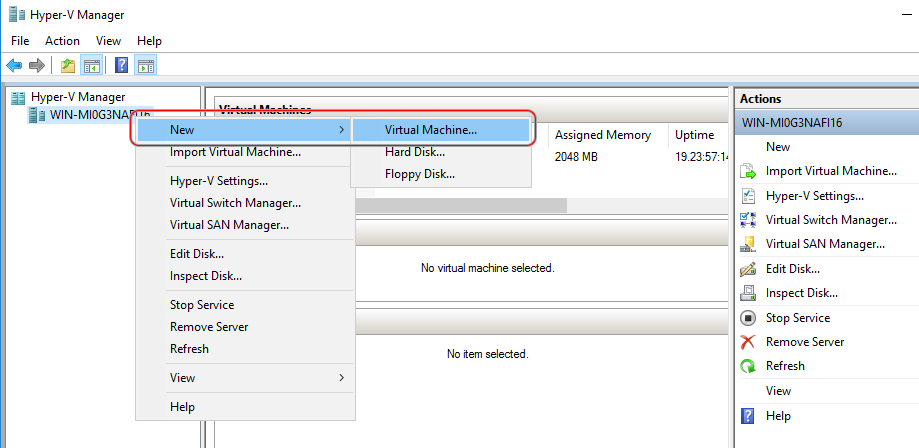Click the blue Help toolbar icon
This screenshot has width=919, height=448.
tap(121, 65)
